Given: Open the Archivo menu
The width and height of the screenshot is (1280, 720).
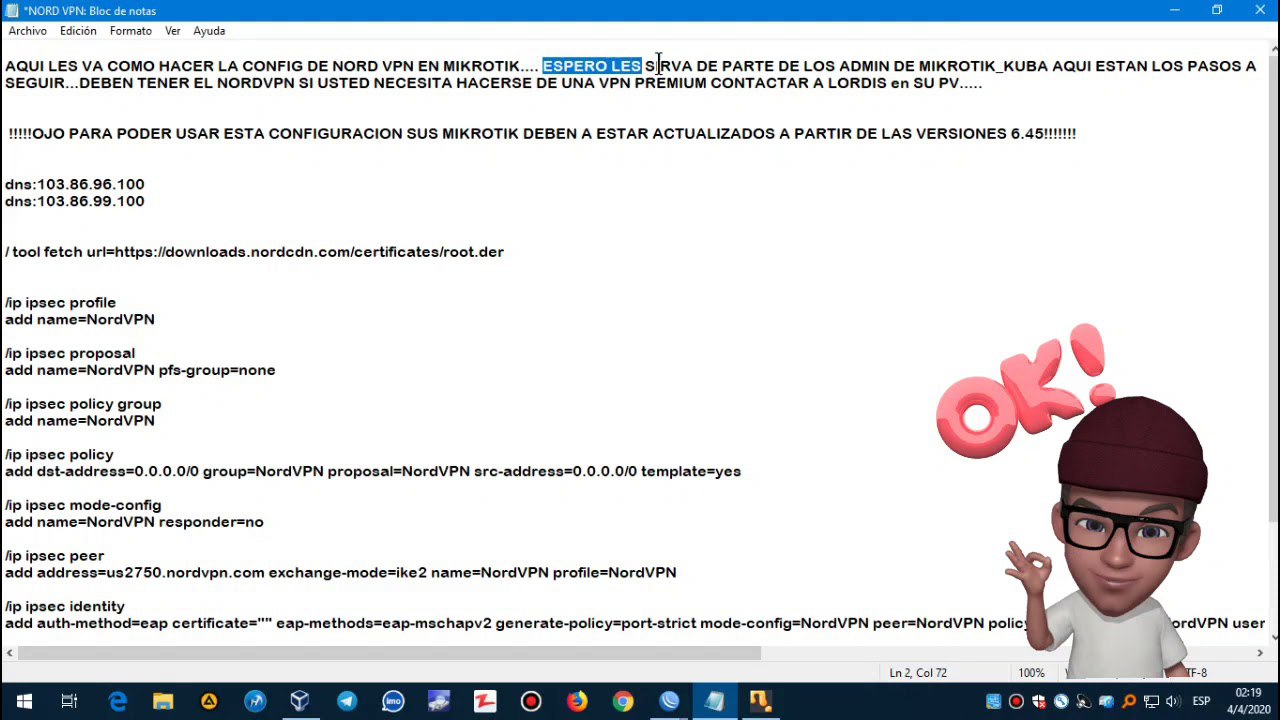Looking at the screenshot, I should pyautogui.click(x=27, y=31).
